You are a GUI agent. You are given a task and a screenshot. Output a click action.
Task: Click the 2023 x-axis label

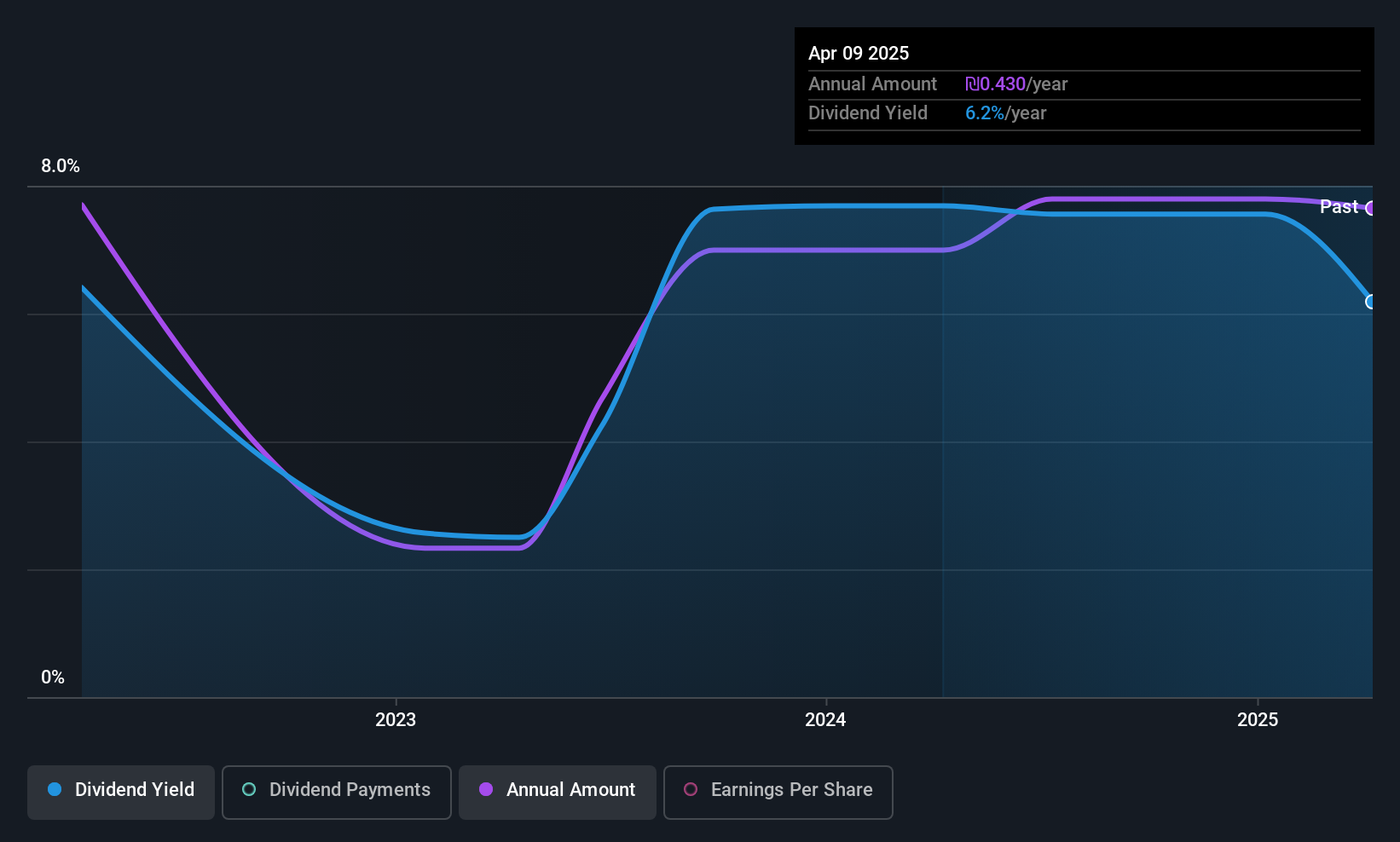point(396,720)
